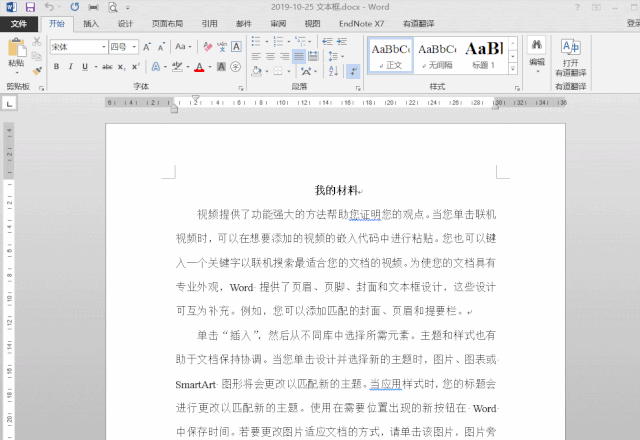Click the enclosed character icon

click(236, 67)
